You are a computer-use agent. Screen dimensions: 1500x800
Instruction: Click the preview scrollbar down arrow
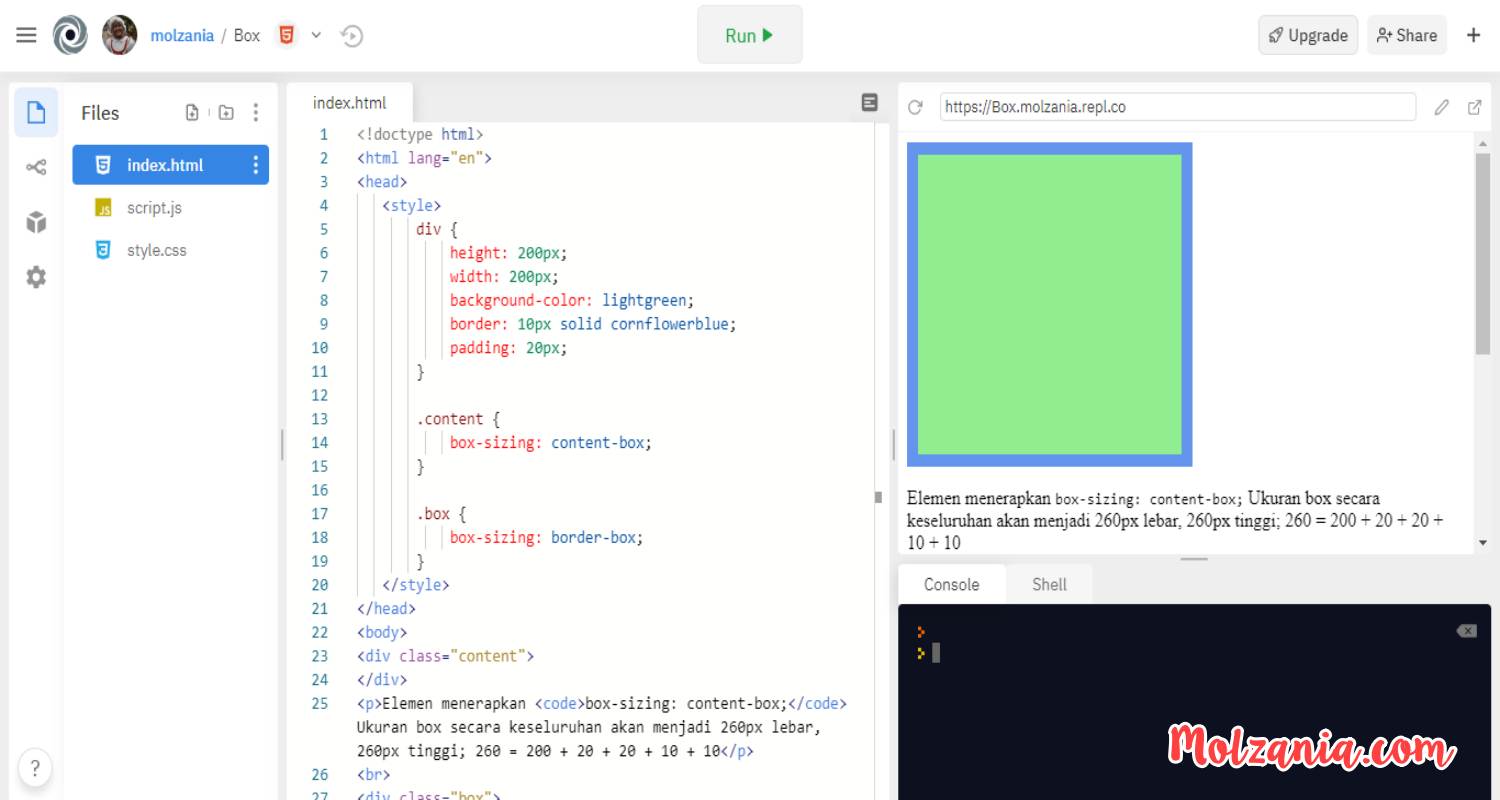1483,543
